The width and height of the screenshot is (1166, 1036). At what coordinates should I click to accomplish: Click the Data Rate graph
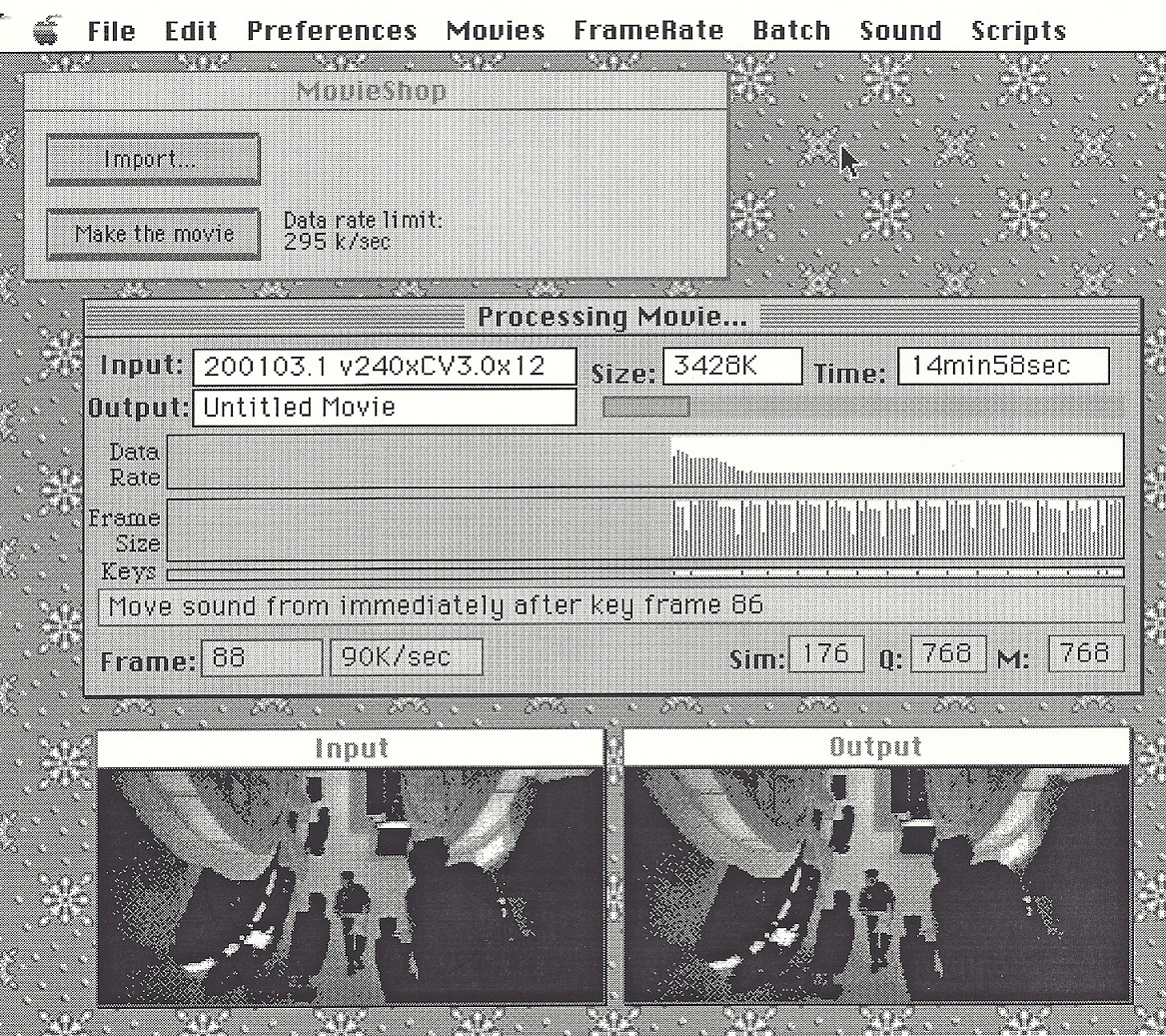tap(645, 462)
